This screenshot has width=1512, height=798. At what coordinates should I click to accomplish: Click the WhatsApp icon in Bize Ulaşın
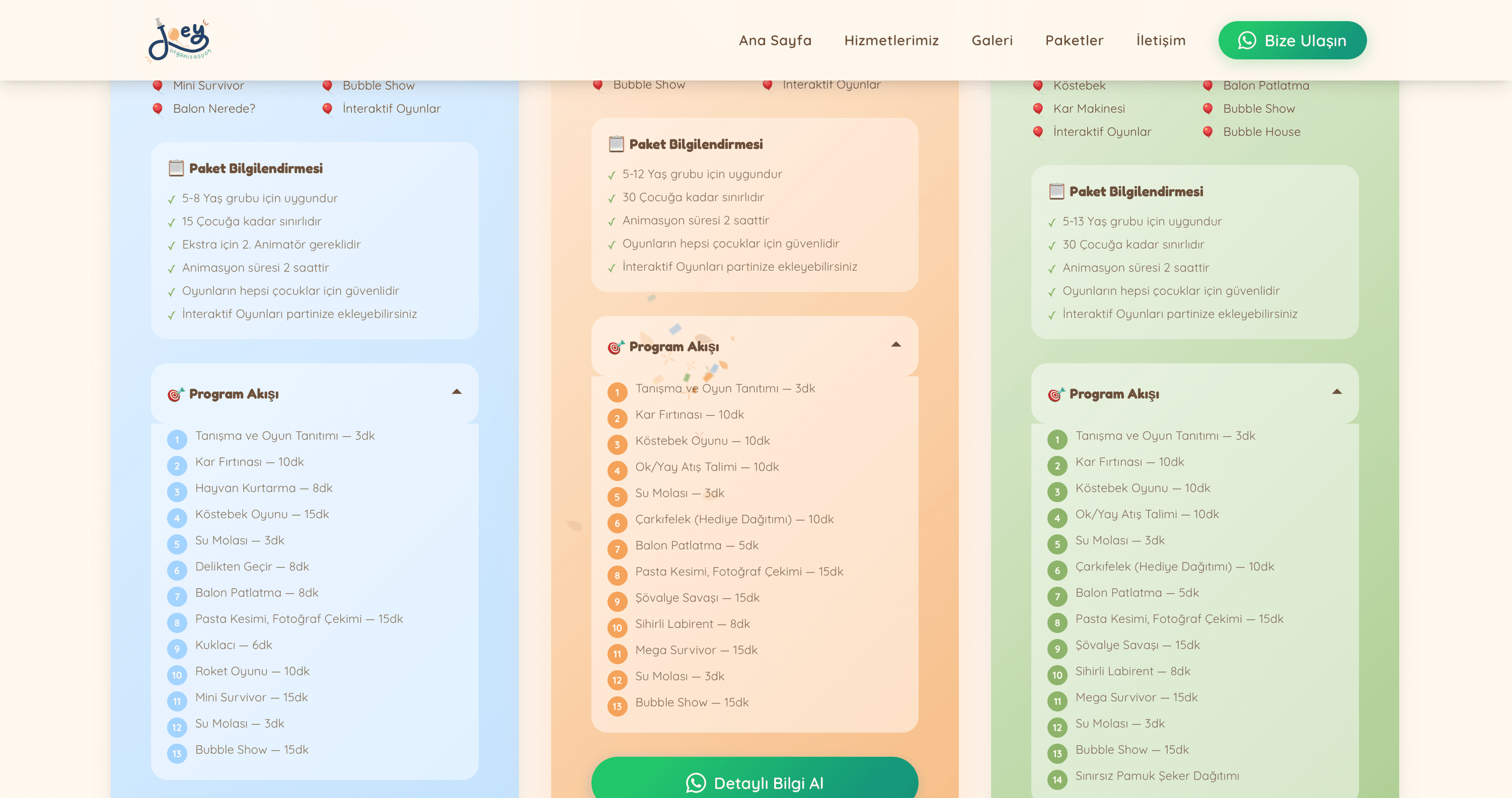(1247, 40)
